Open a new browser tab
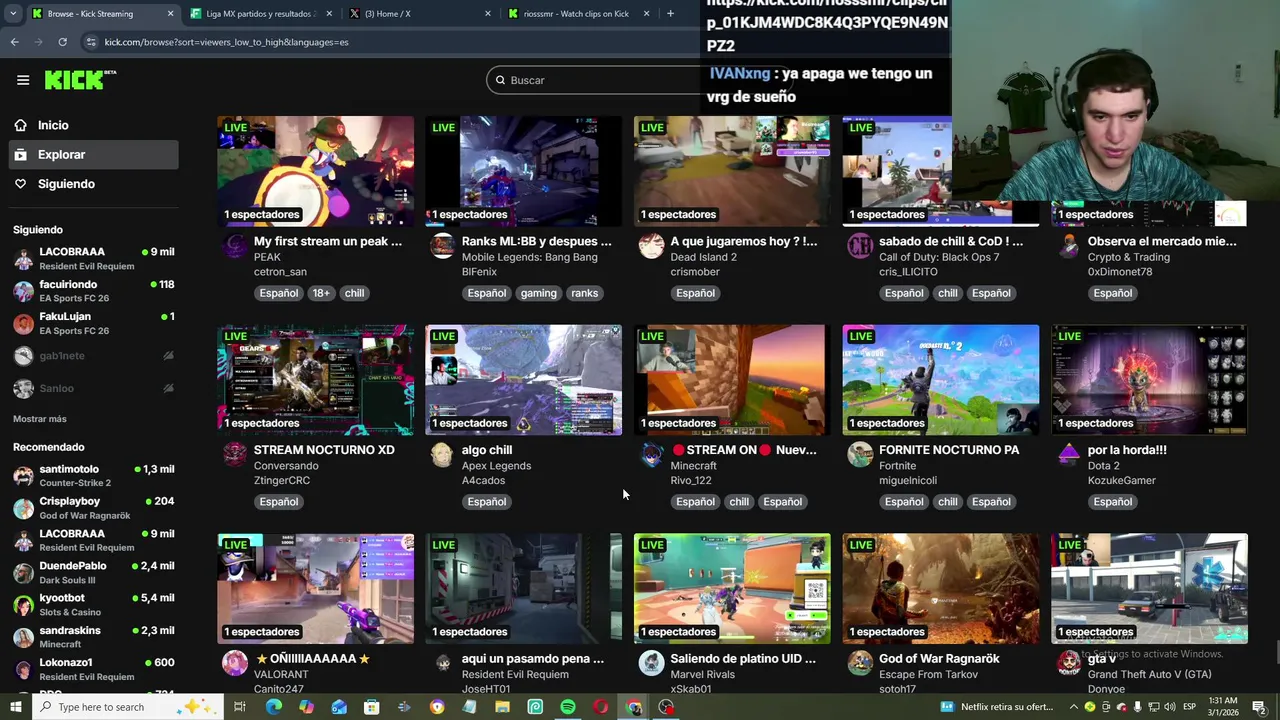The image size is (1280, 720). (670, 14)
